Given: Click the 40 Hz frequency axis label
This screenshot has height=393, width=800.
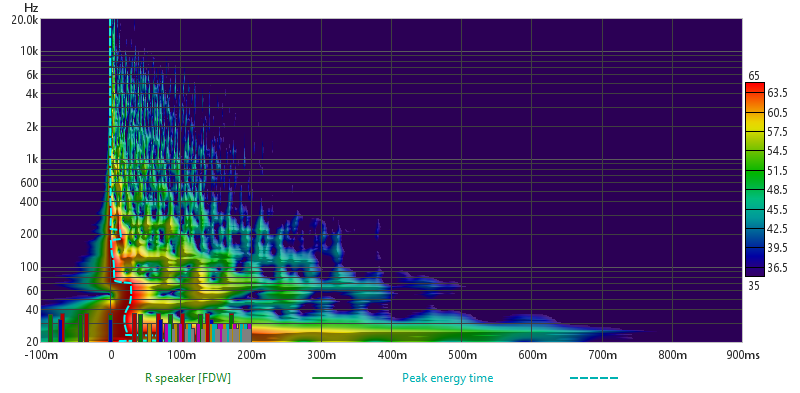Looking at the screenshot, I should tap(33, 310).
